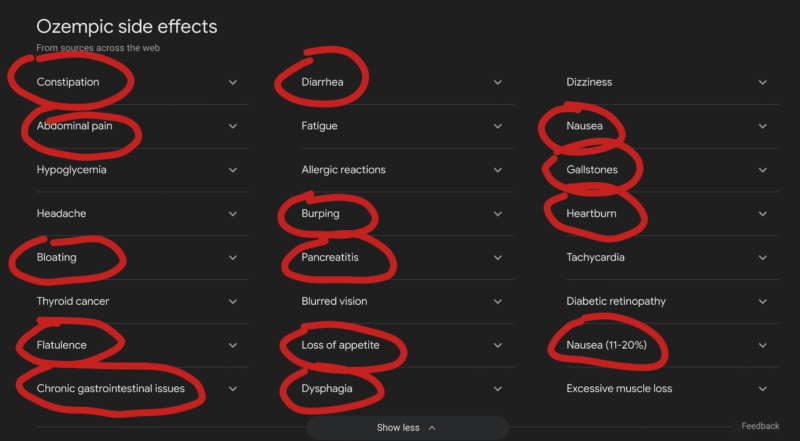Expand the Constipation side effect row

coord(232,82)
